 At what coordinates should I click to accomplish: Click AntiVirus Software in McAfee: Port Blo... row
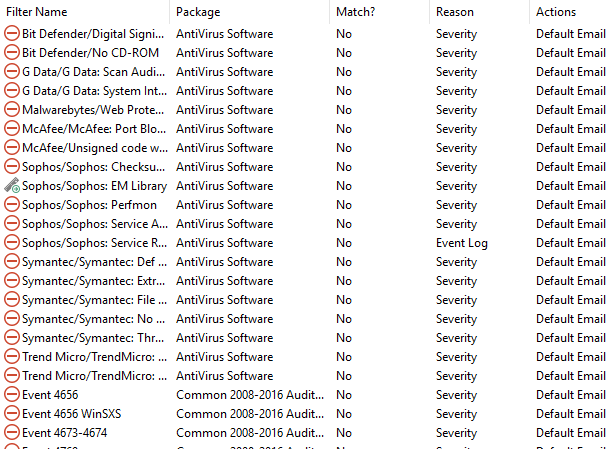click(224, 129)
